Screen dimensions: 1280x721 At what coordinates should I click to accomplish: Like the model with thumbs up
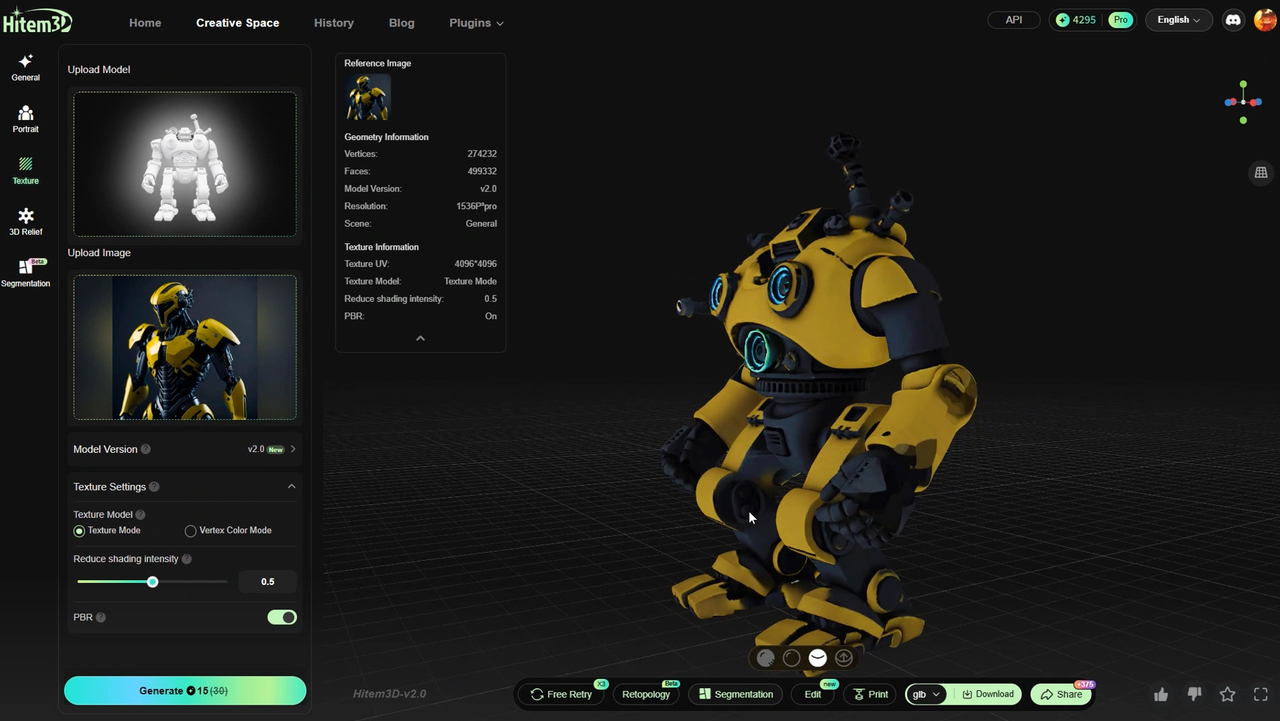(x=1161, y=694)
